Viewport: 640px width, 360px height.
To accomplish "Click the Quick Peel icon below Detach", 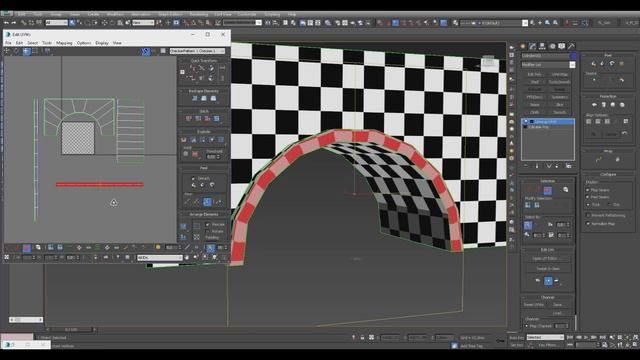I will tap(193, 185).
